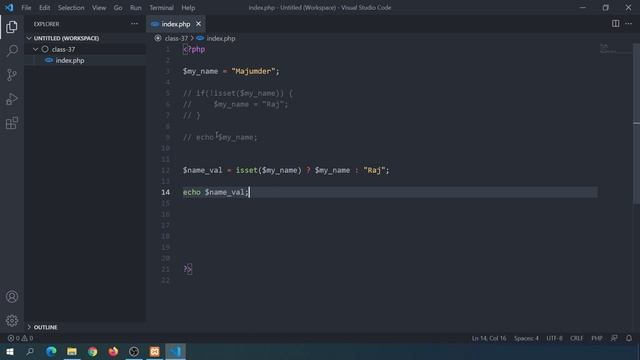Click the "Raj" string on line 12
The width and height of the screenshot is (640, 360).
tap(374, 170)
